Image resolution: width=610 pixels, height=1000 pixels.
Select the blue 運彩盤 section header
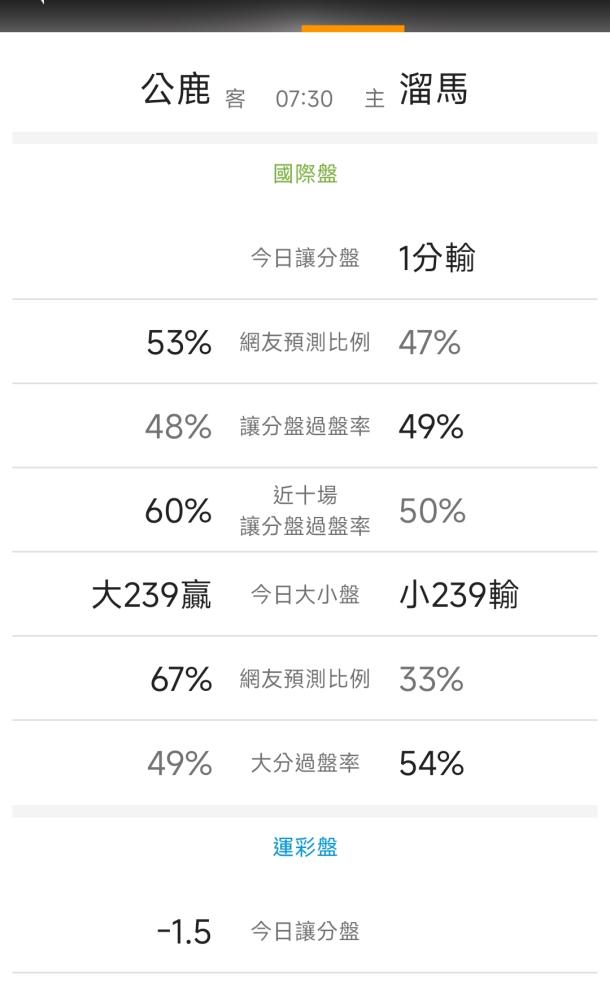[305, 848]
